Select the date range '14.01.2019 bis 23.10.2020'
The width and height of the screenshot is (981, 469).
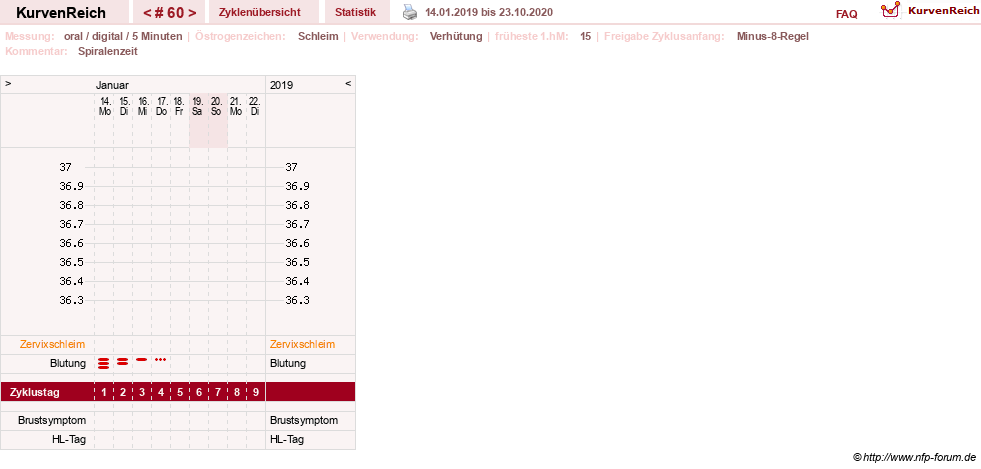[x=489, y=13]
